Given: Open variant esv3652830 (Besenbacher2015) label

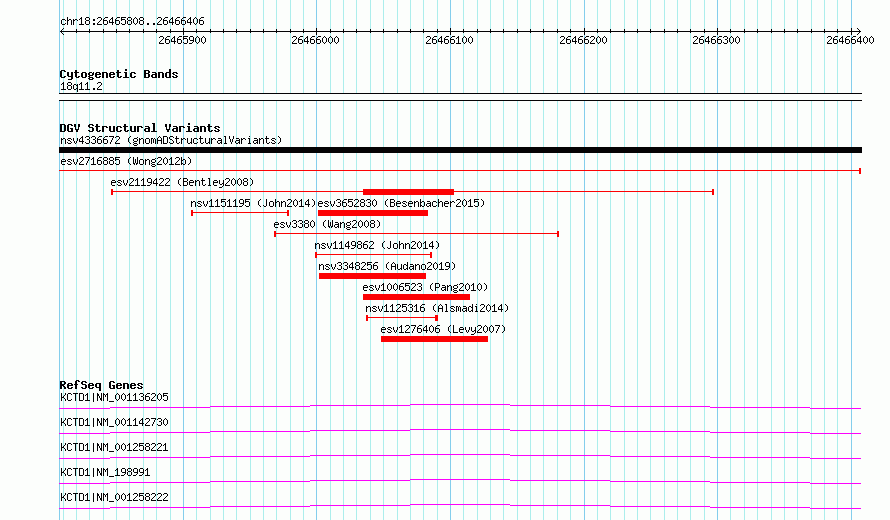Looking at the screenshot, I should tap(401, 203).
